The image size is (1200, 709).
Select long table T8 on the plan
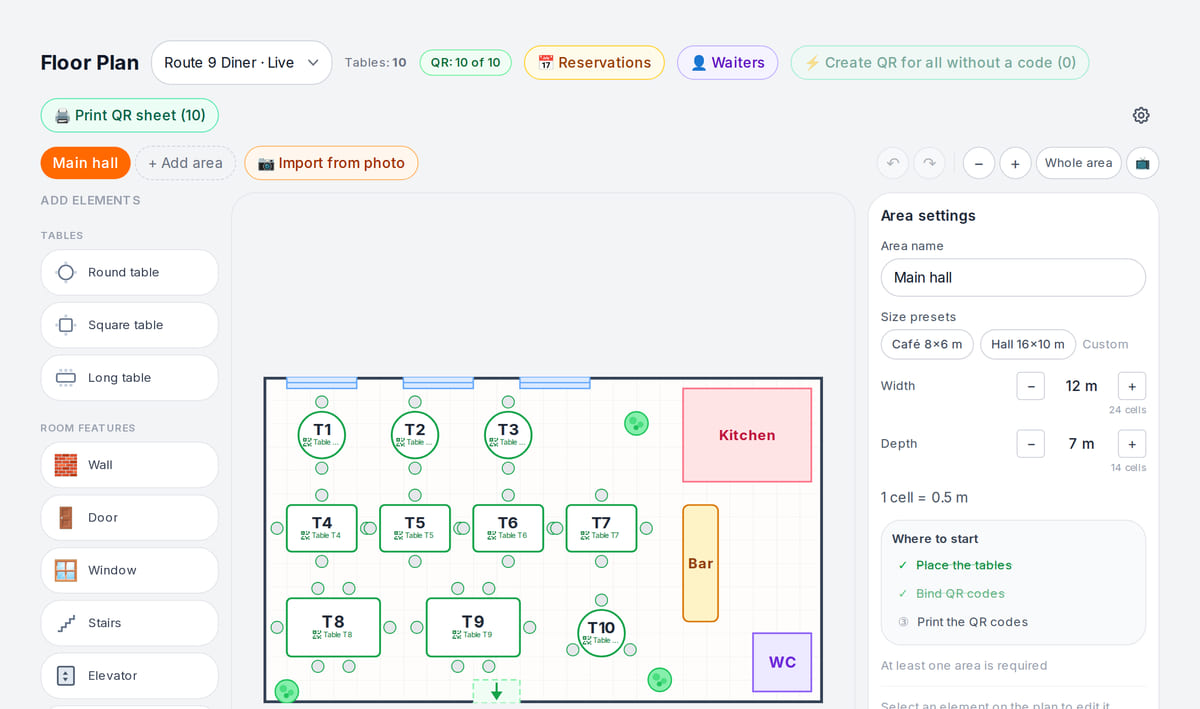pyautogui.click(x=333, y=627)
